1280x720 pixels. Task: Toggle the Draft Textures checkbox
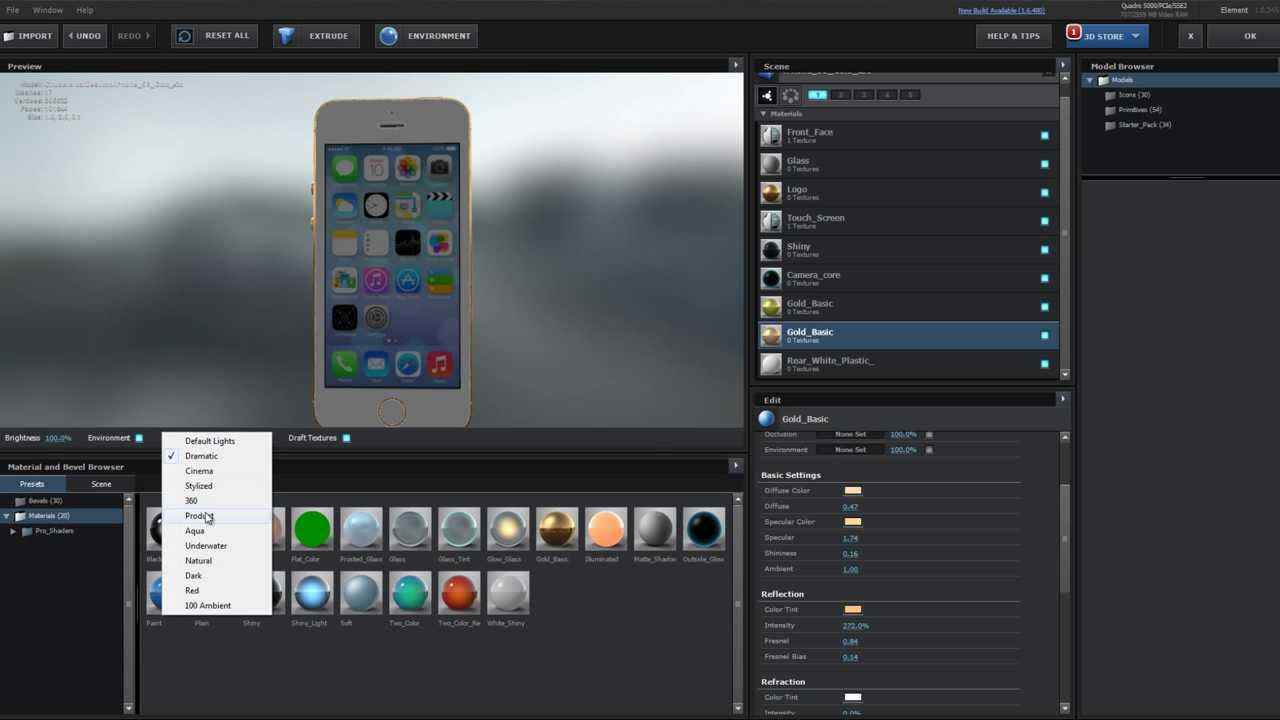coord(347,438)
